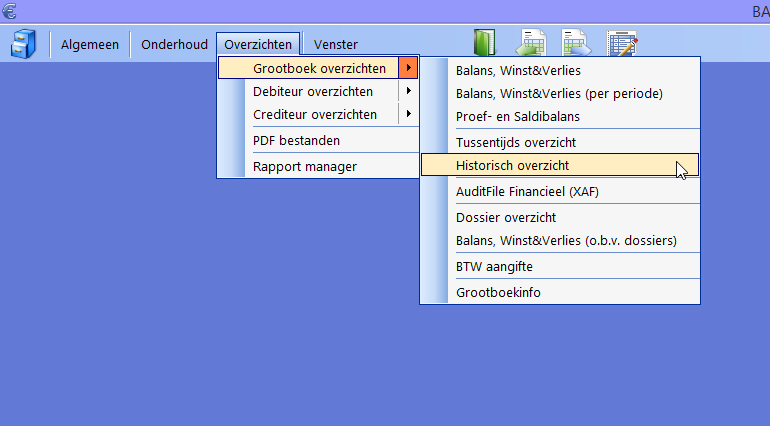This screenshot has width=770, height=426.
Task: Open the Algemeen menu
Action: tap(90, 44)
